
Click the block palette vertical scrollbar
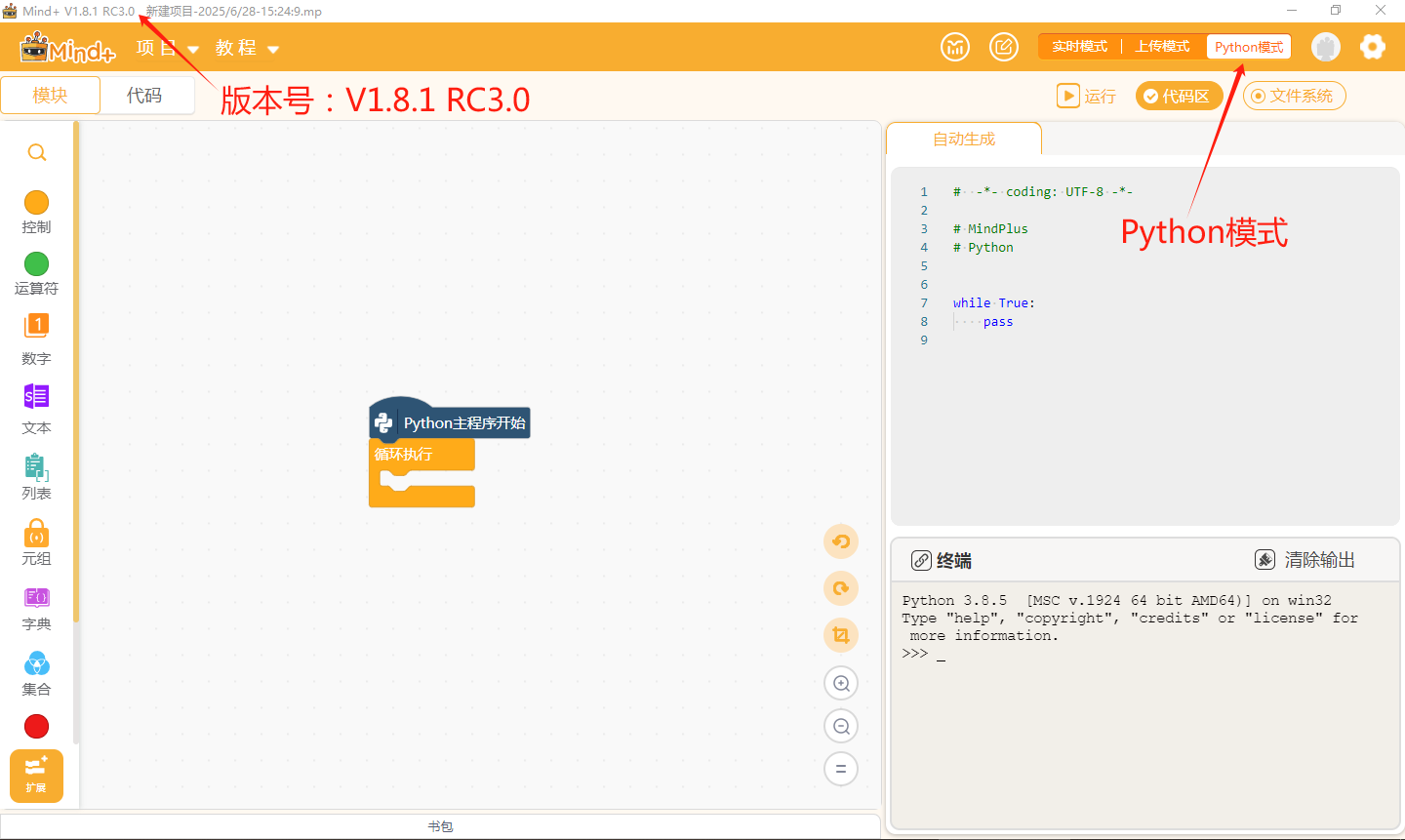76,371
